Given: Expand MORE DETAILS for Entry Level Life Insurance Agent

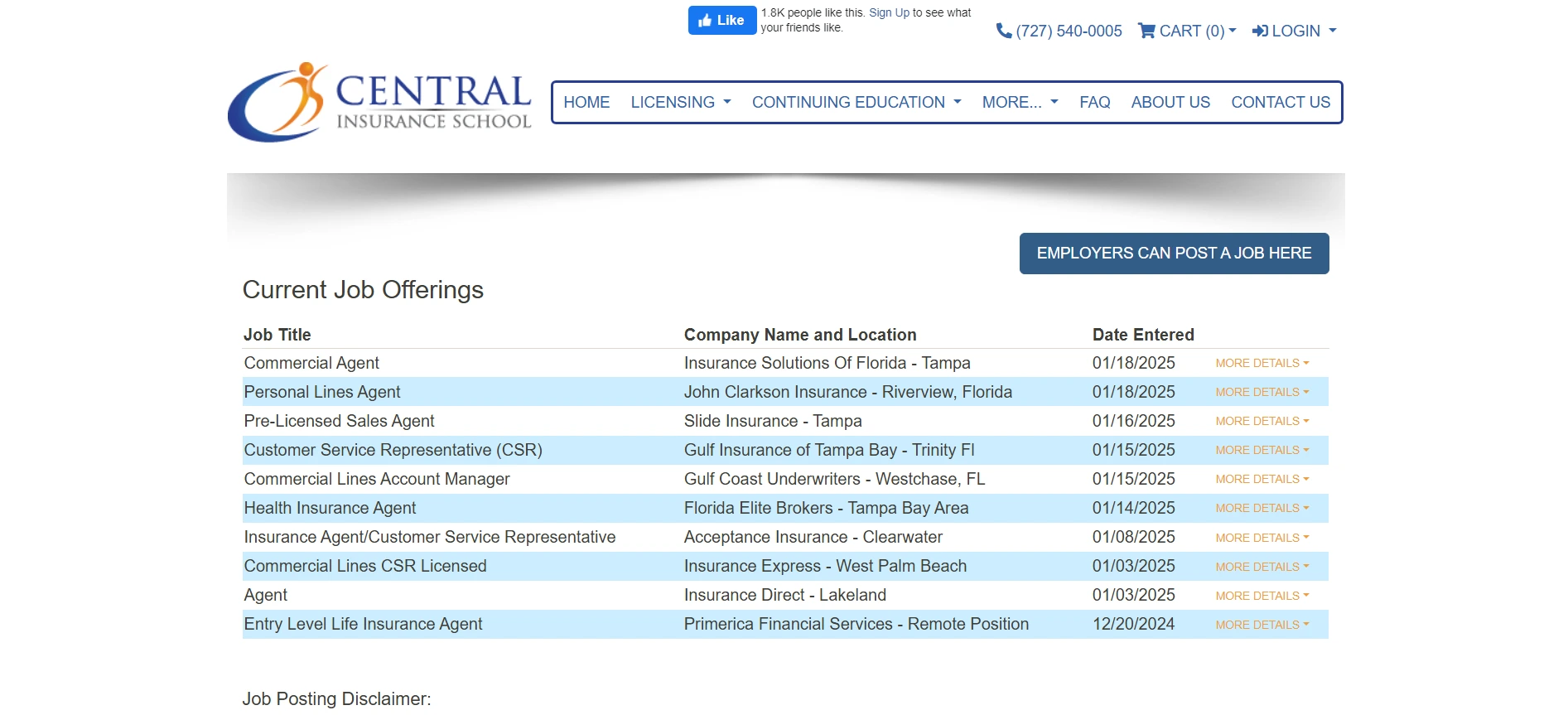Looking at the screenshot, I should [1262, 625].
